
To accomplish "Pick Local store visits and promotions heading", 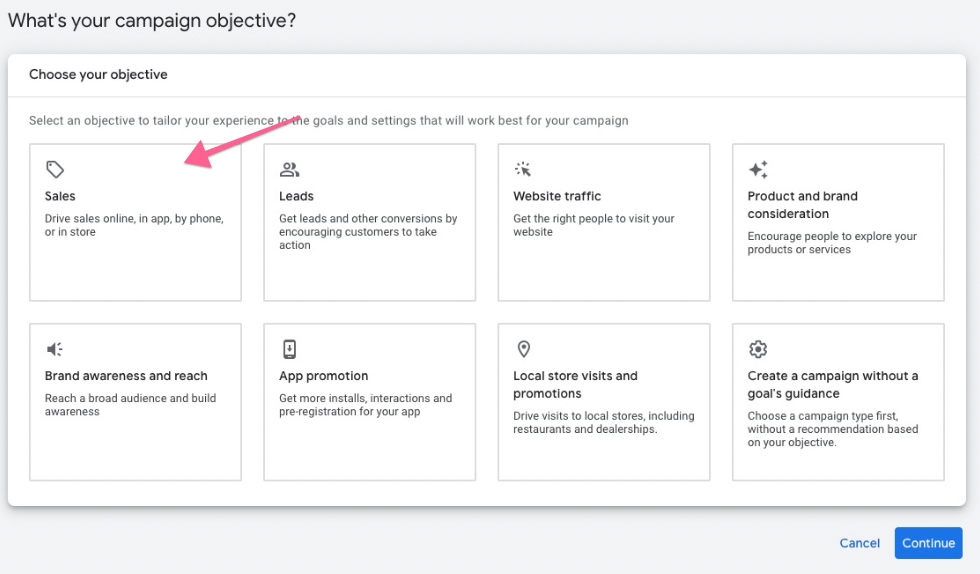I will (576, 385).
